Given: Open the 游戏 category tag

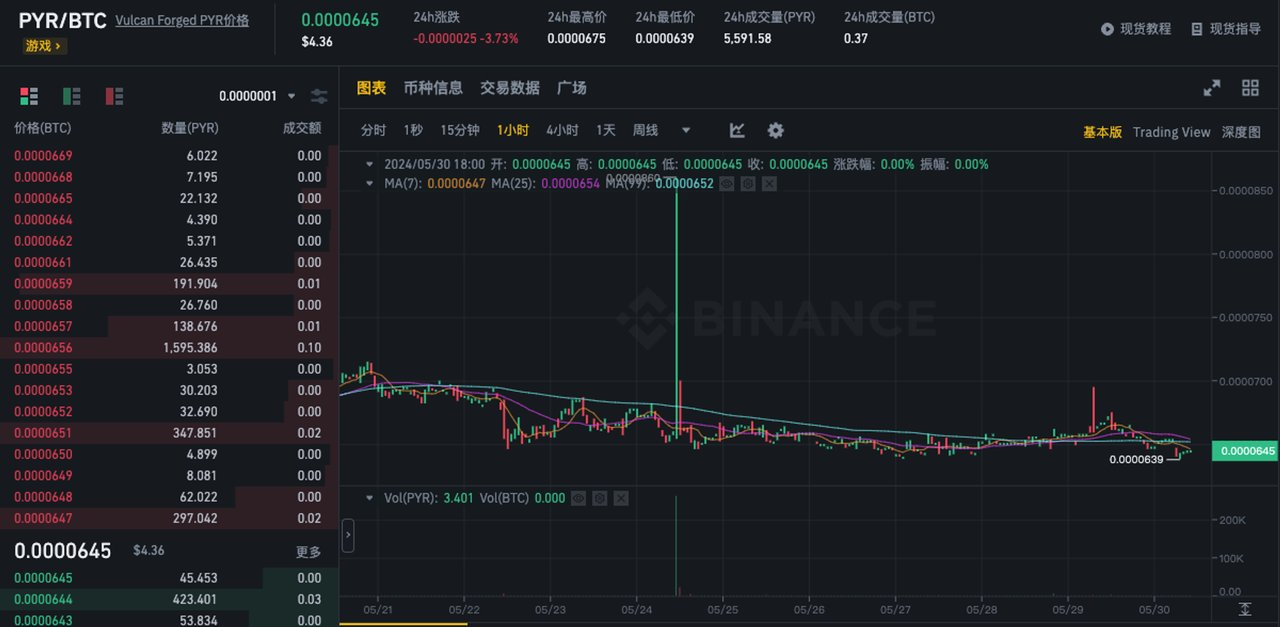Looking at the screenshot, I should pos(45,46).
